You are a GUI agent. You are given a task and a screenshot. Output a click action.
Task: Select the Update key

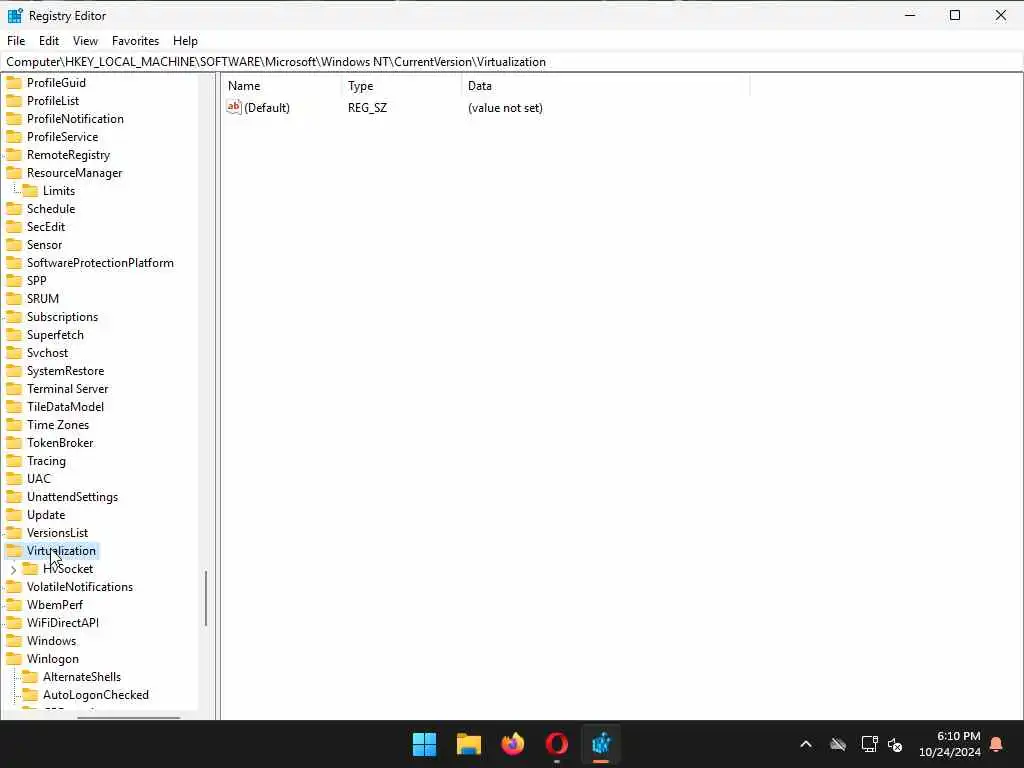point(46,515)
